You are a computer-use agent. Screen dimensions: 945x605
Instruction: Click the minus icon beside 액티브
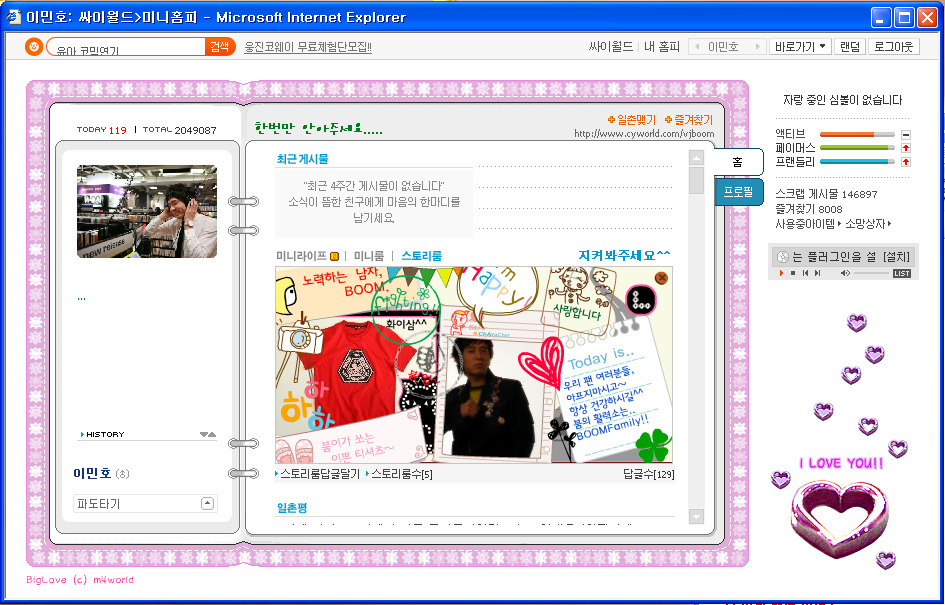906,134
